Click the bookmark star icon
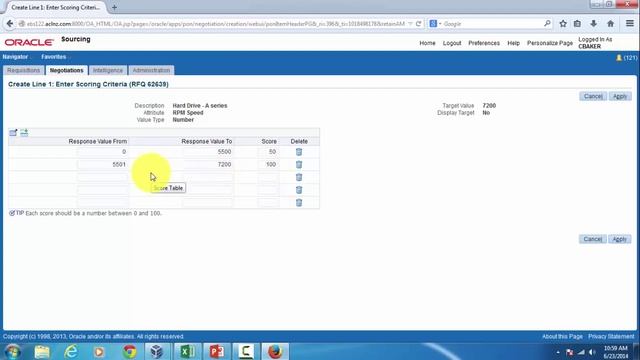The width and height of the screenshot is (640, 360). (563, 24)
